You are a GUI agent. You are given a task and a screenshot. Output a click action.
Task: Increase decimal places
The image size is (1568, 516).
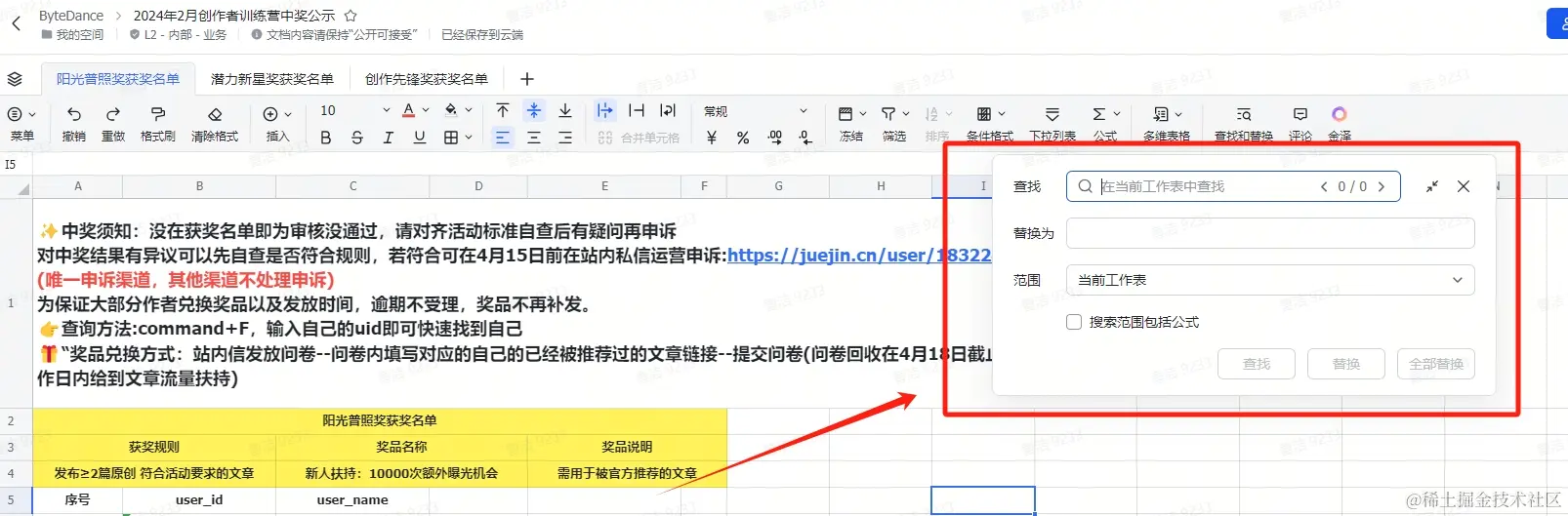pyautogui.click(x=774, y=138)
